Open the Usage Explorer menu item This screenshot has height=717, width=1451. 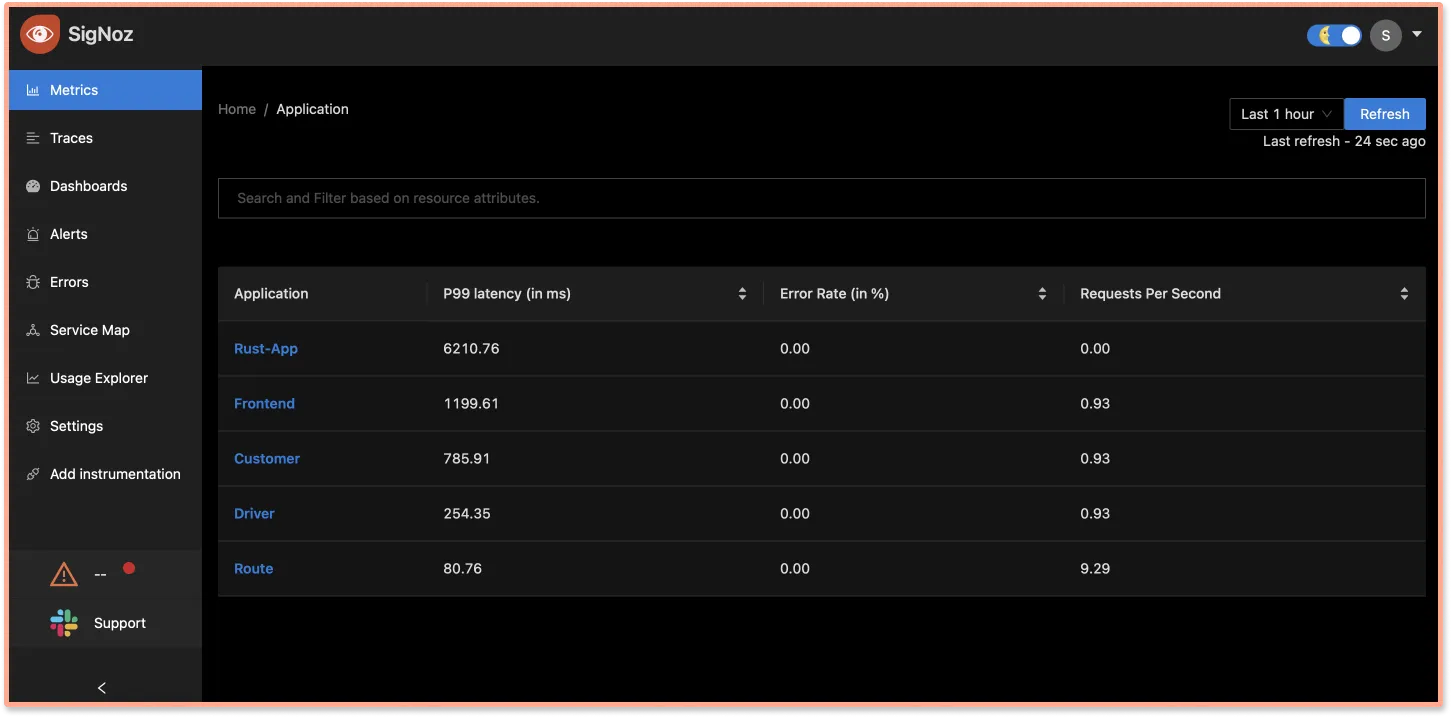[x=105, y=378]
